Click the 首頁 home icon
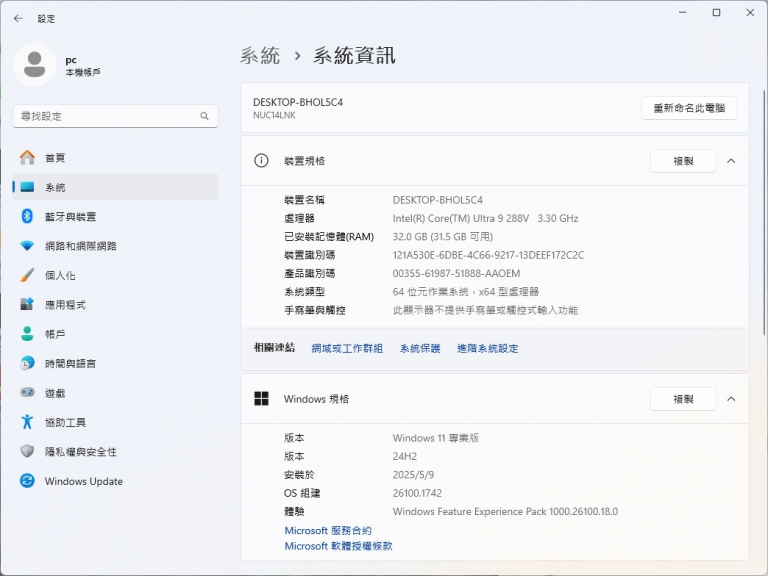This screenshot has width=768, height=576. (27, 158)
